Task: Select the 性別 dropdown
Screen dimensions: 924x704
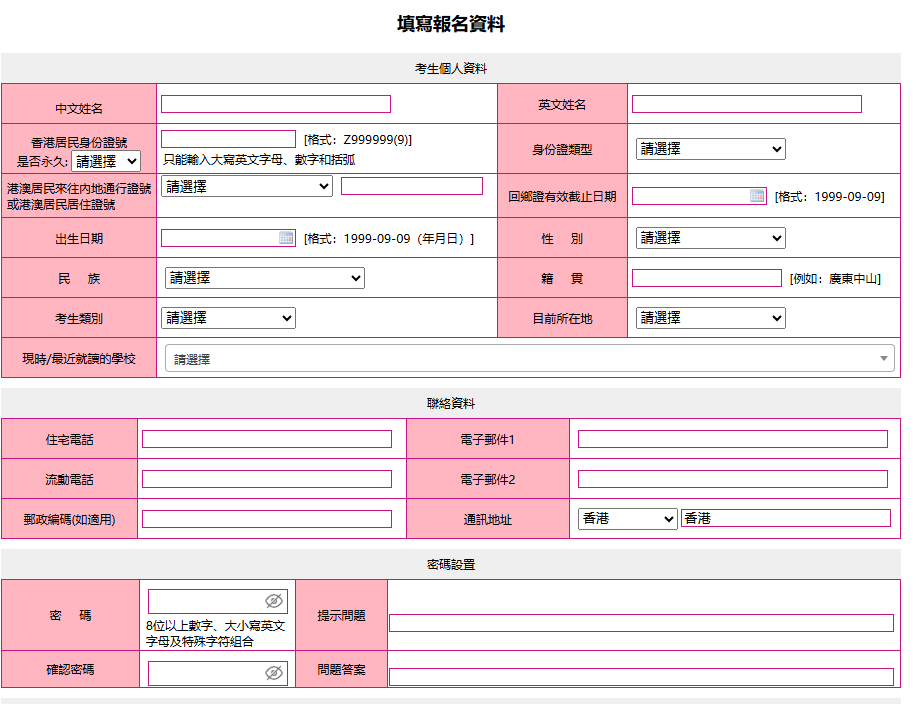Action: pos(710,238)
